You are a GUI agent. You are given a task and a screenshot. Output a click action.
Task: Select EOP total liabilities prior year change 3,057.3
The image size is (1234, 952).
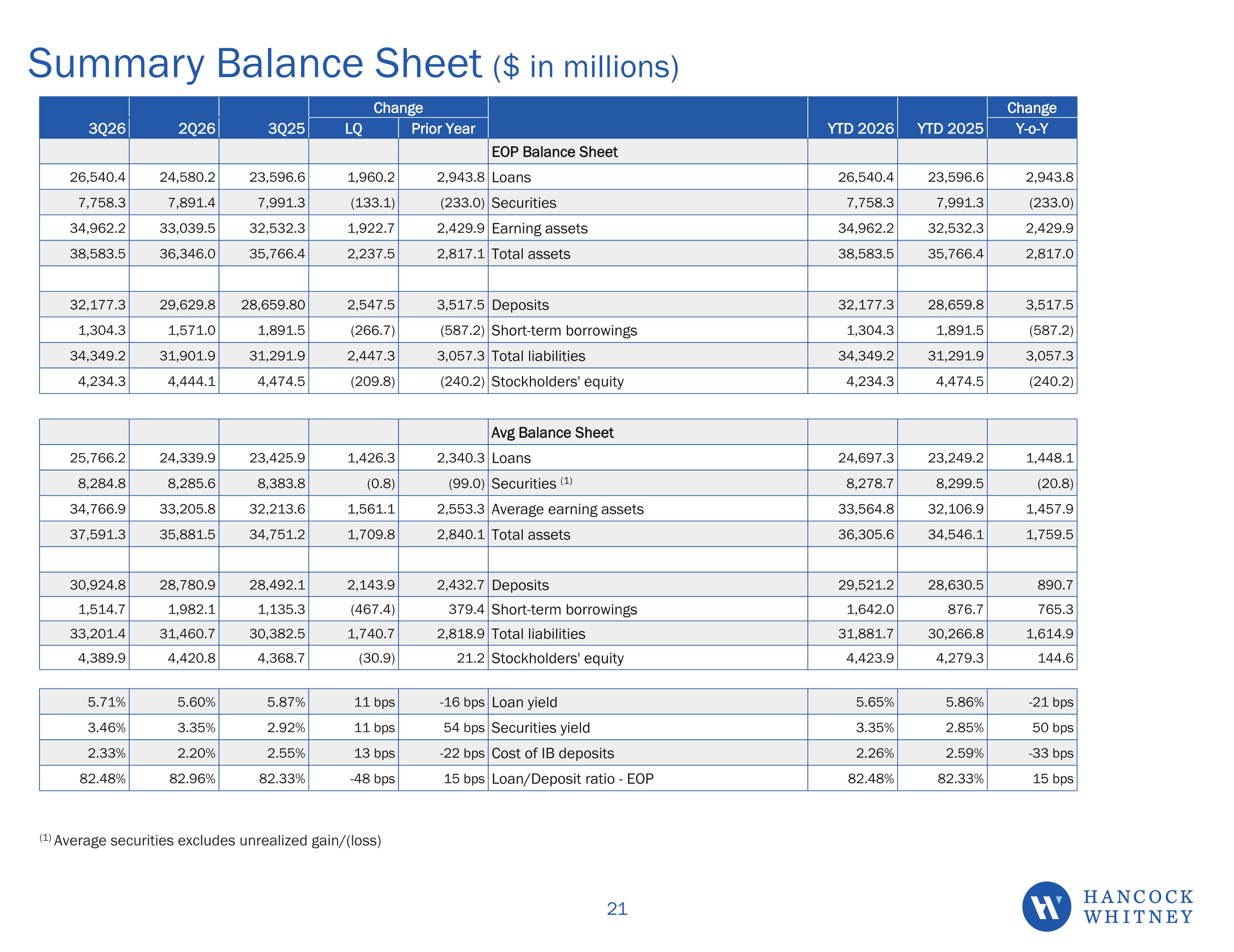tap(461, 355)
